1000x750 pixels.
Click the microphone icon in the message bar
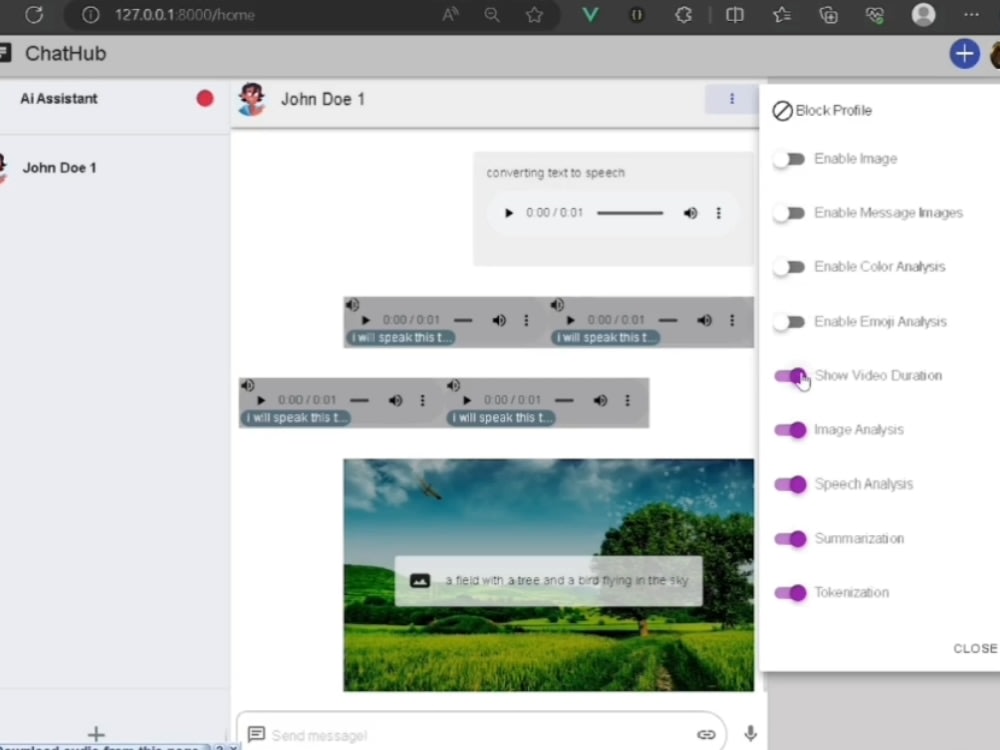point(750,734)
